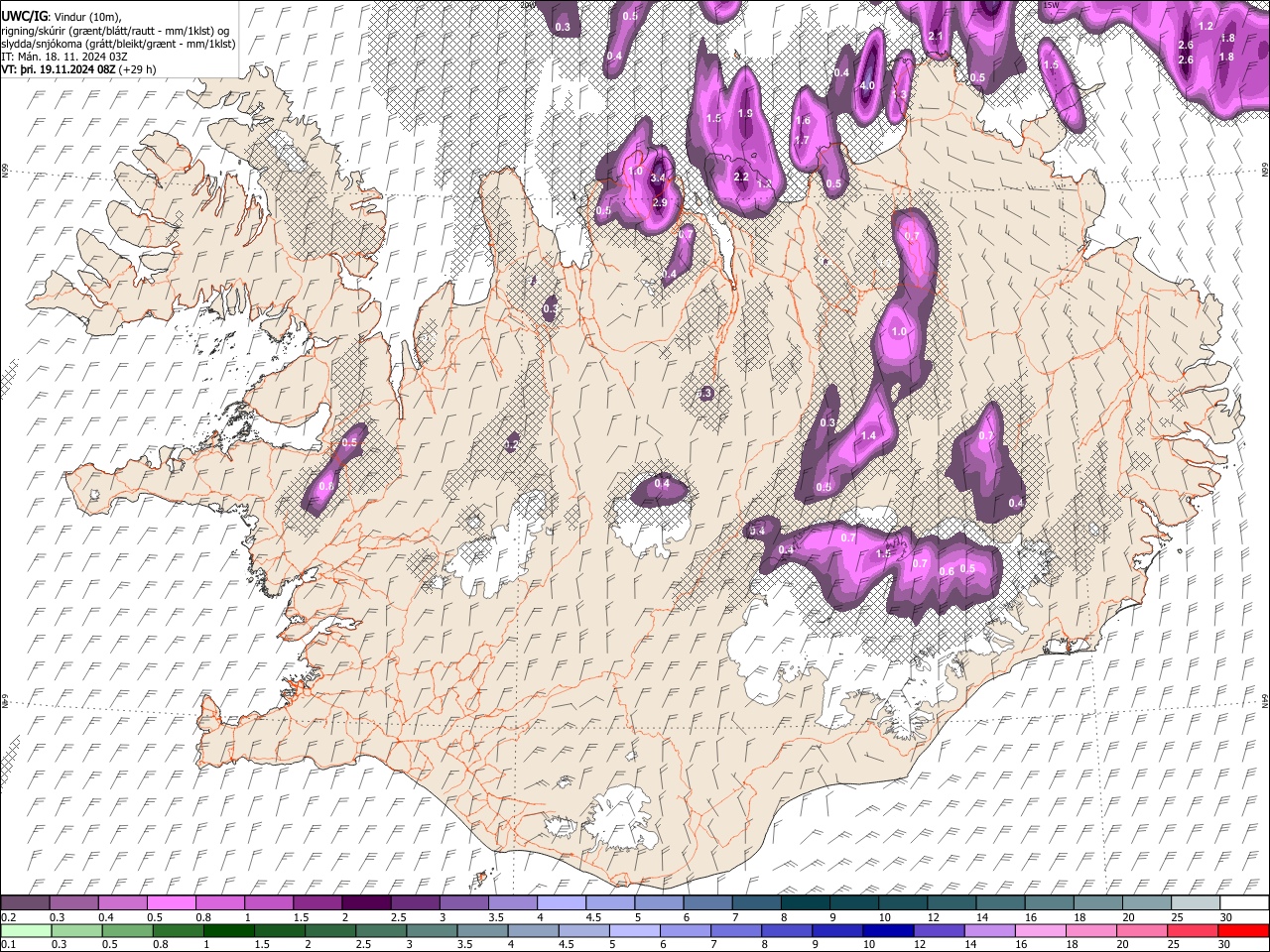Click the "slydda/snjókoma" legend description line

(118, 44)
